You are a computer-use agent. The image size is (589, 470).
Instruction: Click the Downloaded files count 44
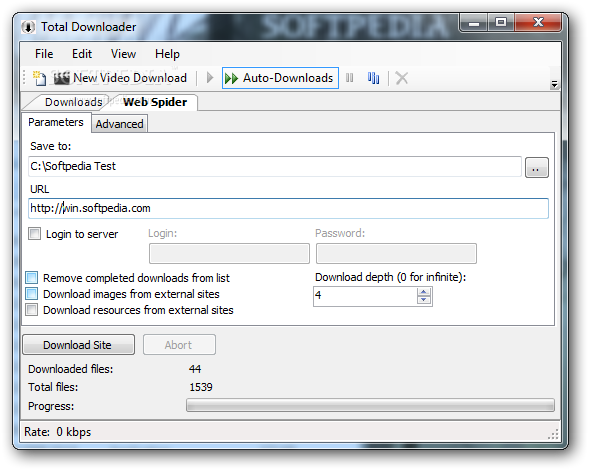195,369
